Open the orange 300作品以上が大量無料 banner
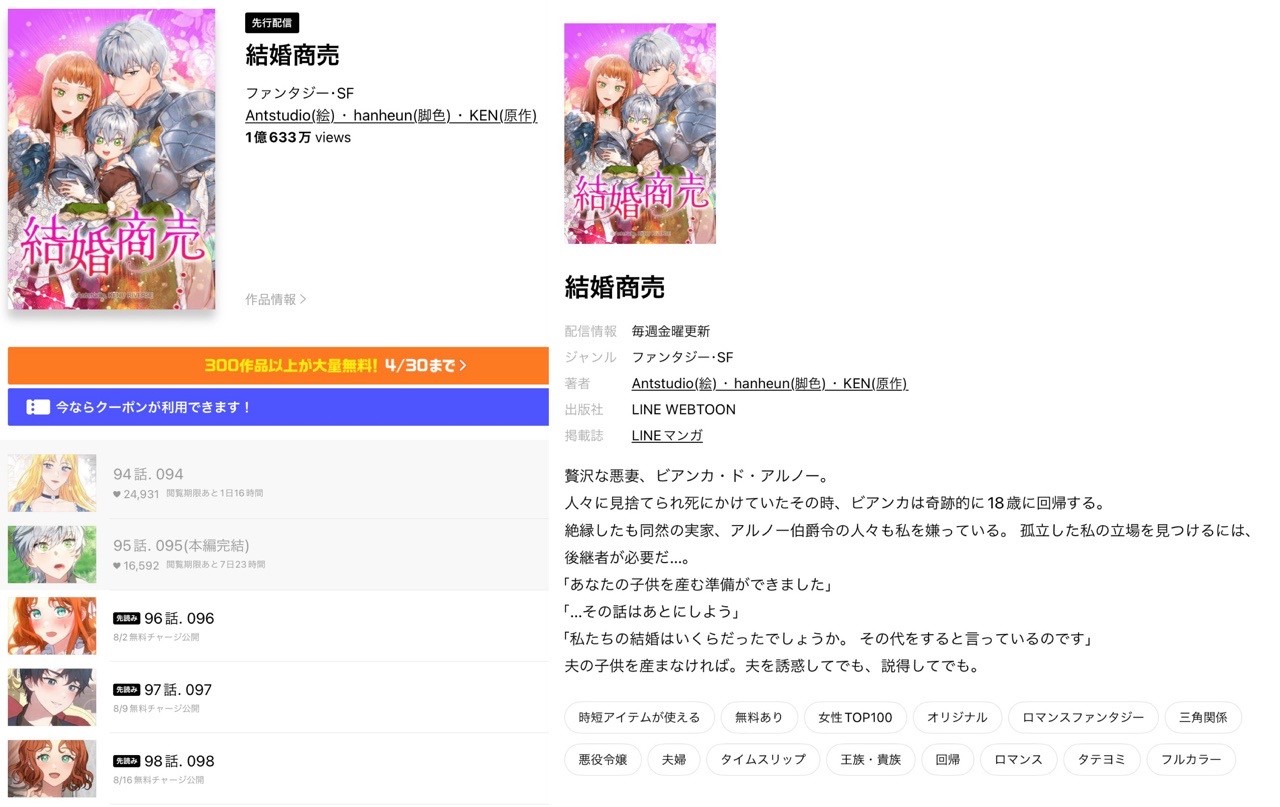 tap(278, 366)
